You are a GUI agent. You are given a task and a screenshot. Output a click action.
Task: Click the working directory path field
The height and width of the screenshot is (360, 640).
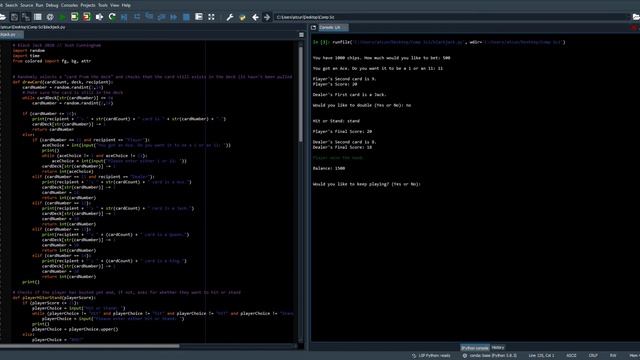pyautogui.click(x=451, y=17)
